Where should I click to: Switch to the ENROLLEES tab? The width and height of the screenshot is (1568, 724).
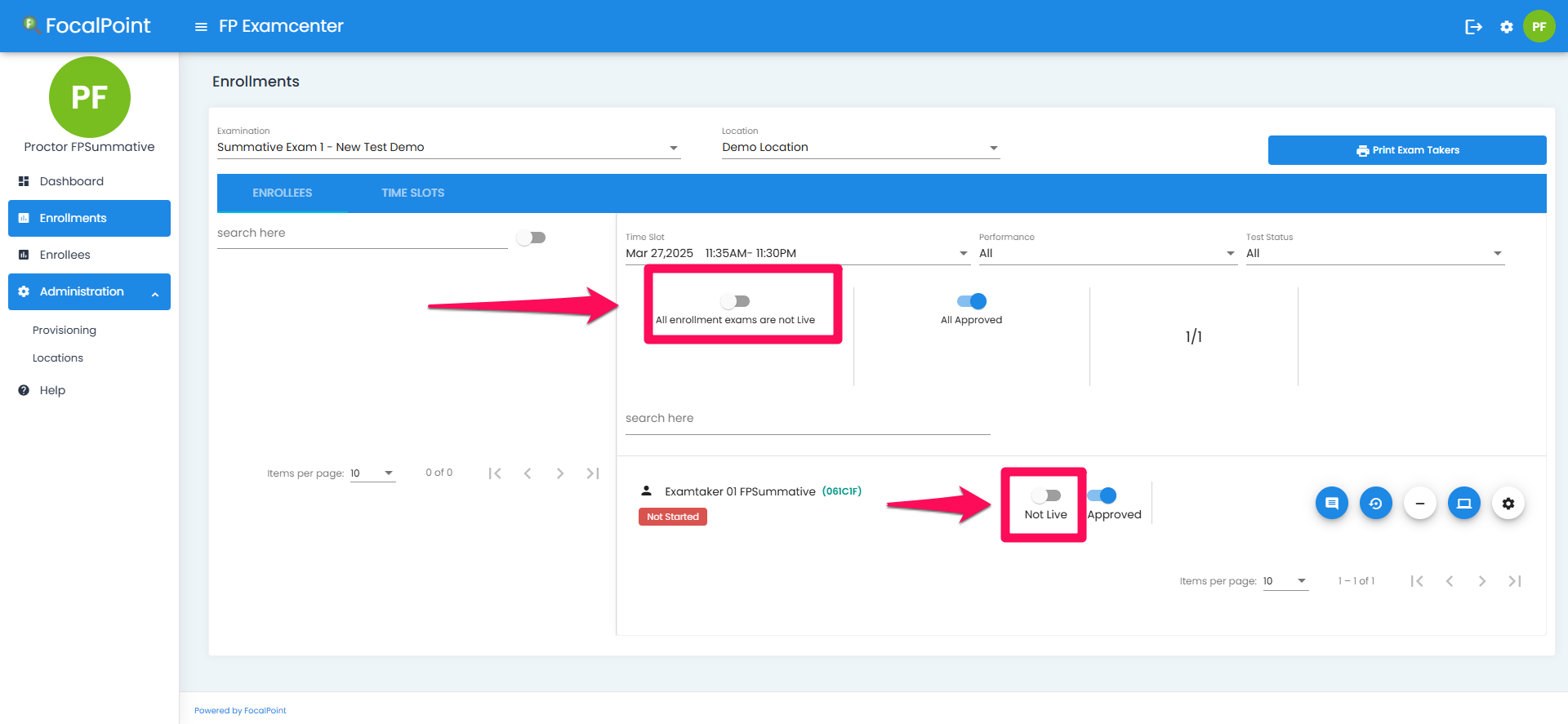283,193
